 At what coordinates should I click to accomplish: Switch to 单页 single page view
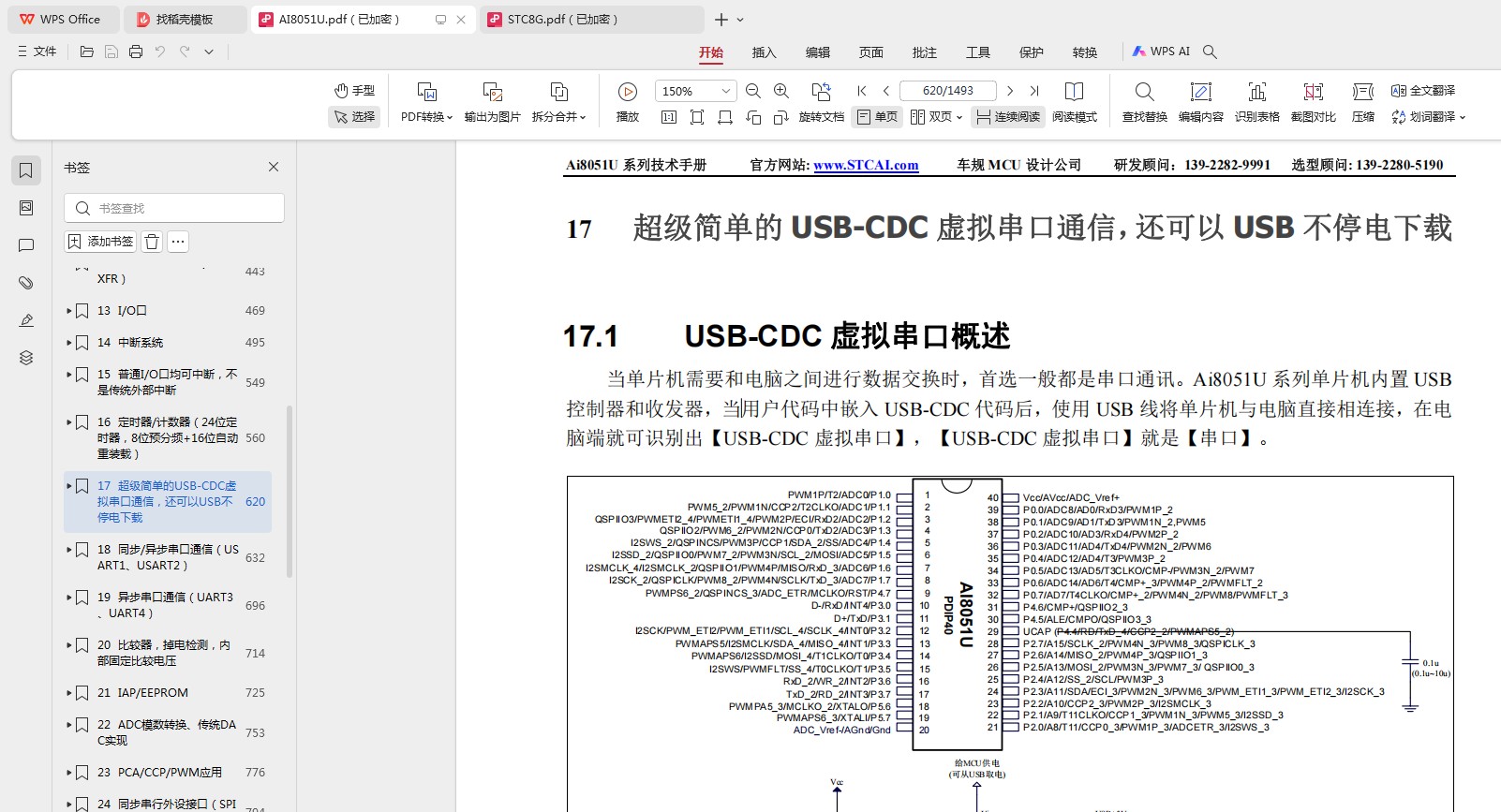876,117
